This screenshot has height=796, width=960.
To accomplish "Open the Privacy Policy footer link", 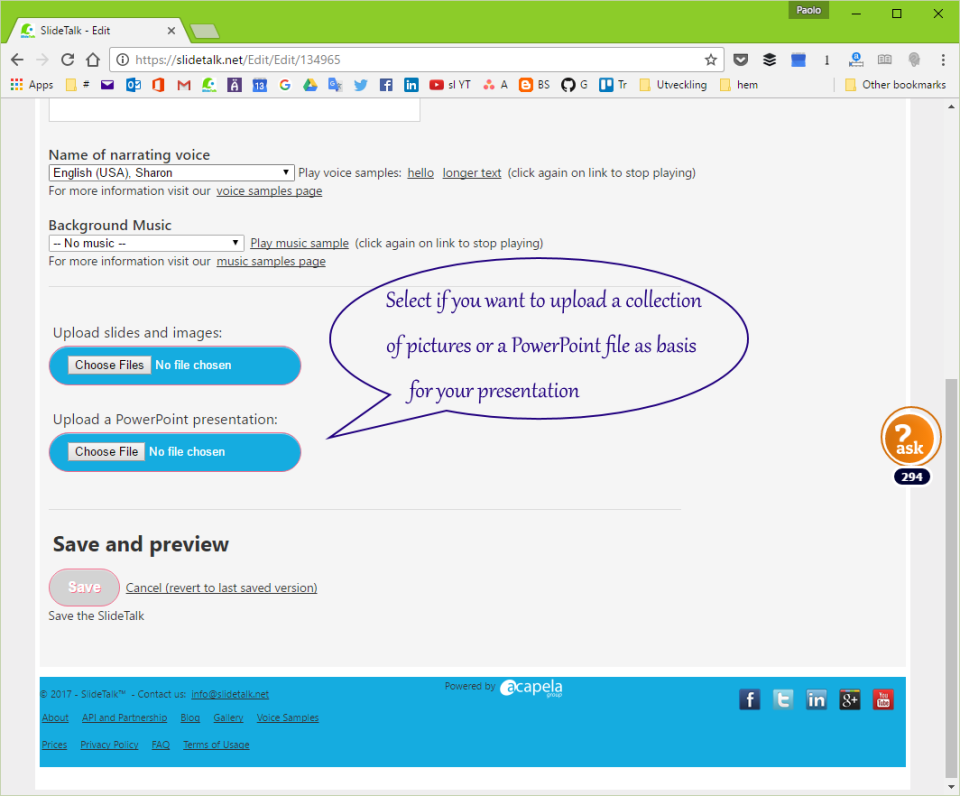I will tap(110, 745).
